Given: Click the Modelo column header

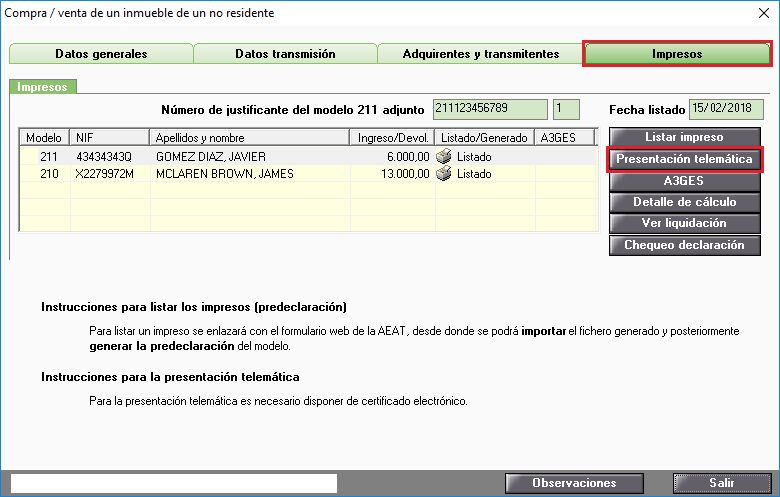Looking at the screenshot, I should pos(44,137).
